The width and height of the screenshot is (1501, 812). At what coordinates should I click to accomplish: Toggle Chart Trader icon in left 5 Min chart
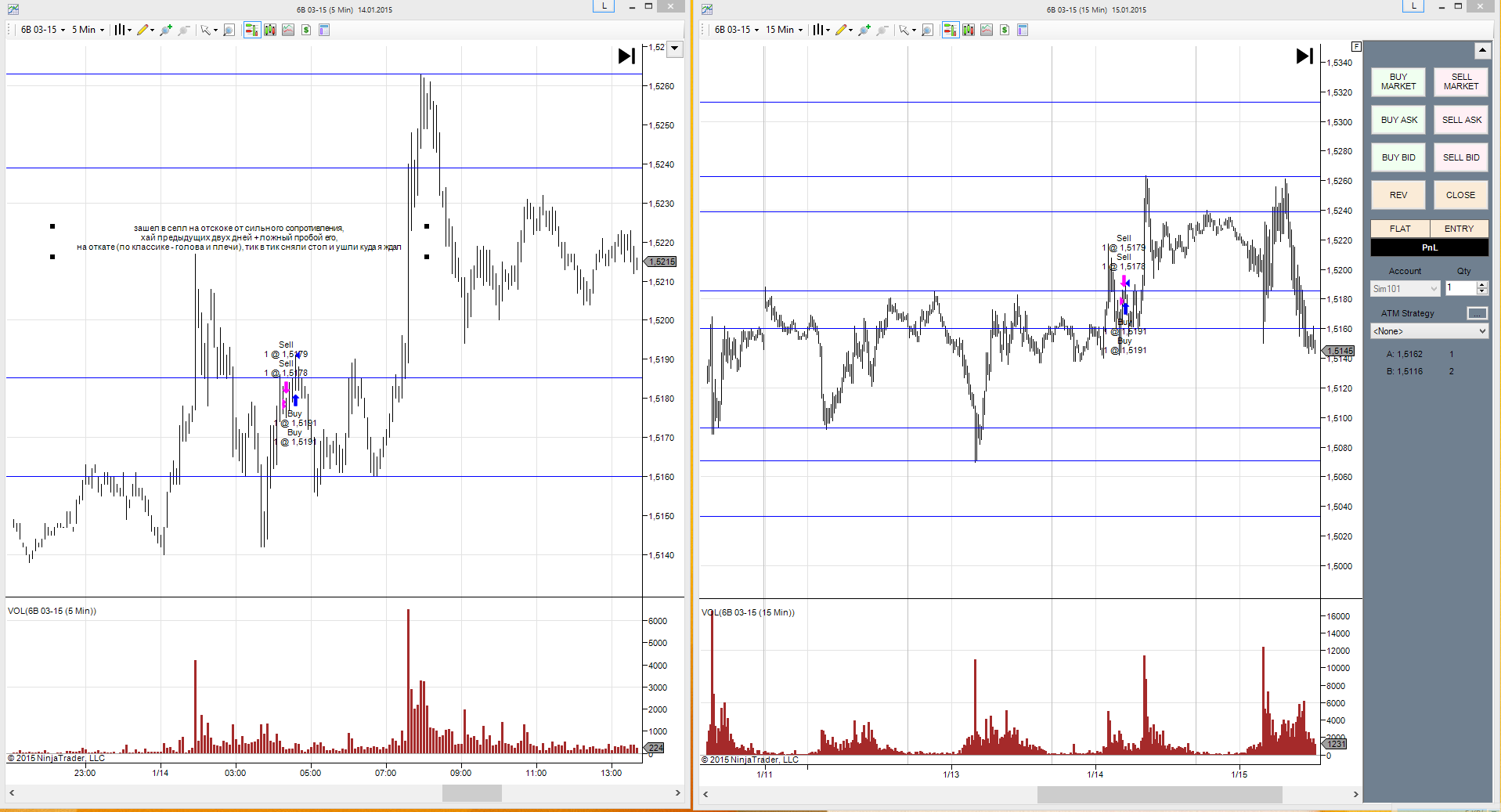click(x=251, y=30)
